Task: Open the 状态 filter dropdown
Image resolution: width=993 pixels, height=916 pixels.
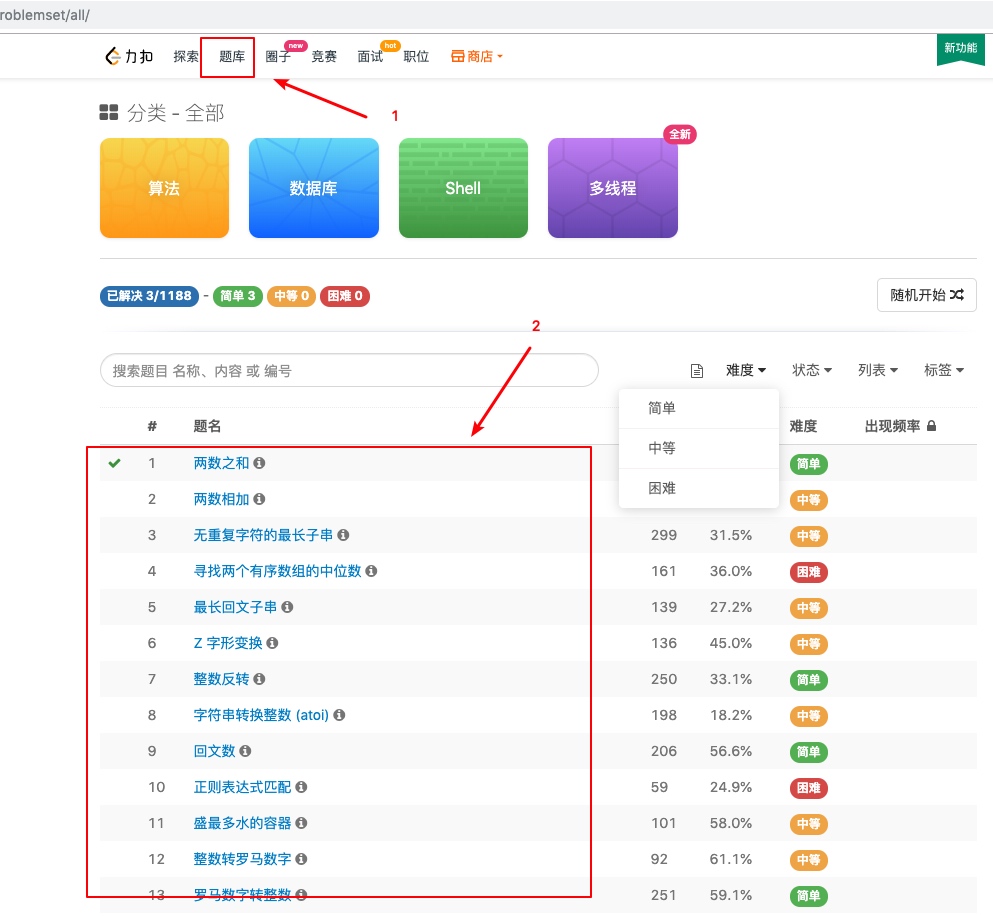Action: point(812,370)
